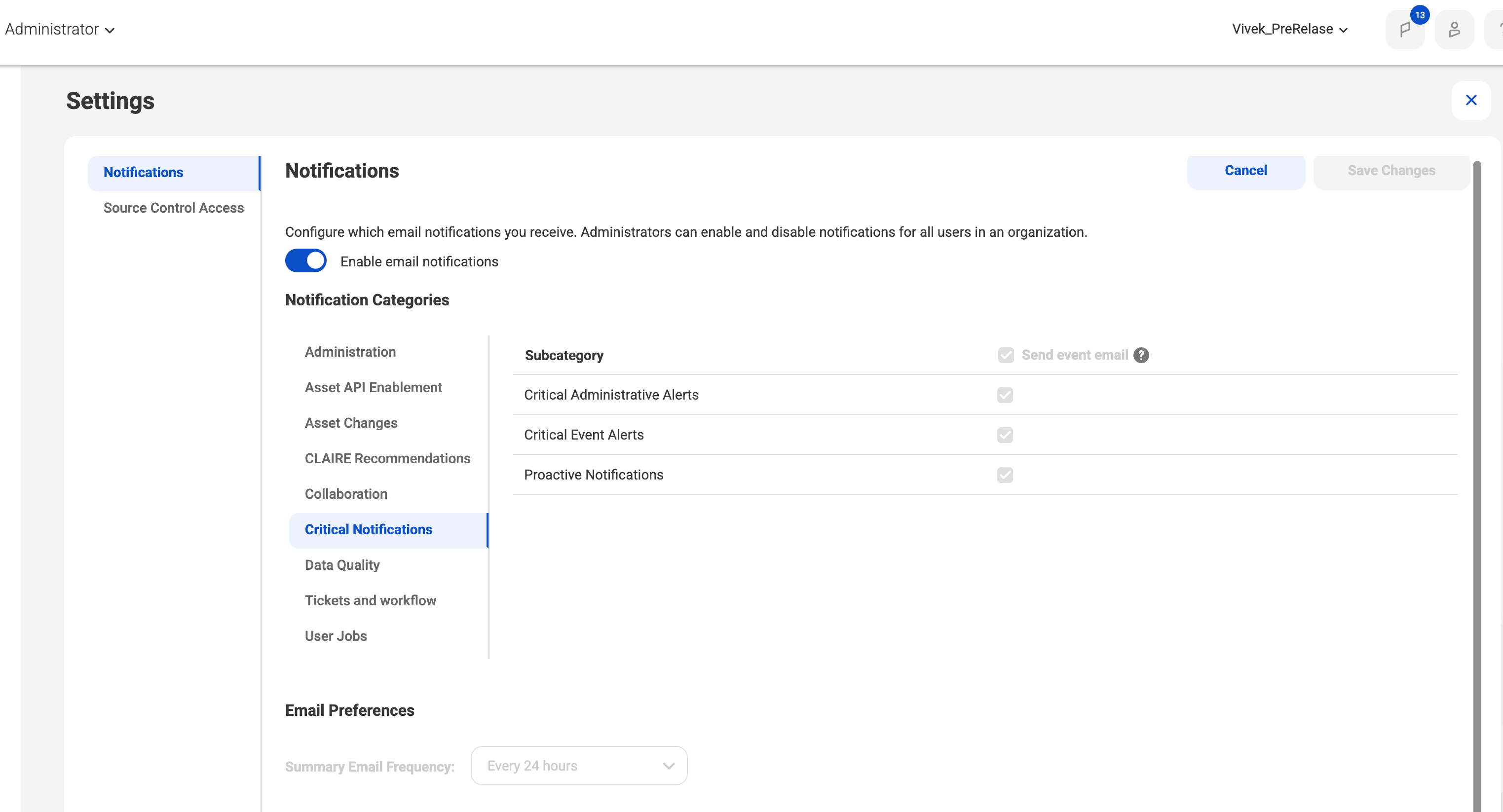Click the Proactive Notifications row text
Screen dimensions: 1503x812
[594, 475]
